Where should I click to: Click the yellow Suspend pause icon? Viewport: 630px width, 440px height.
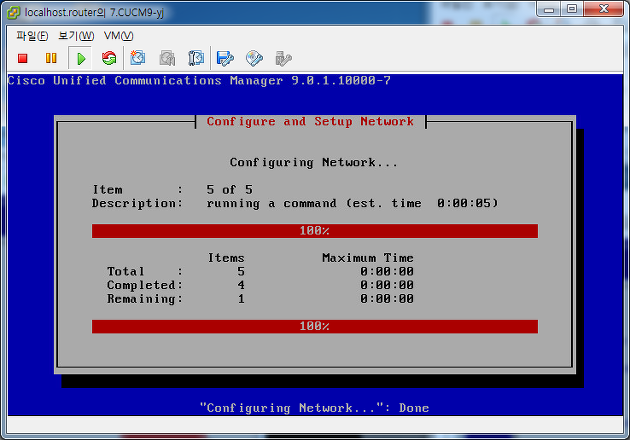click(51, 58)
